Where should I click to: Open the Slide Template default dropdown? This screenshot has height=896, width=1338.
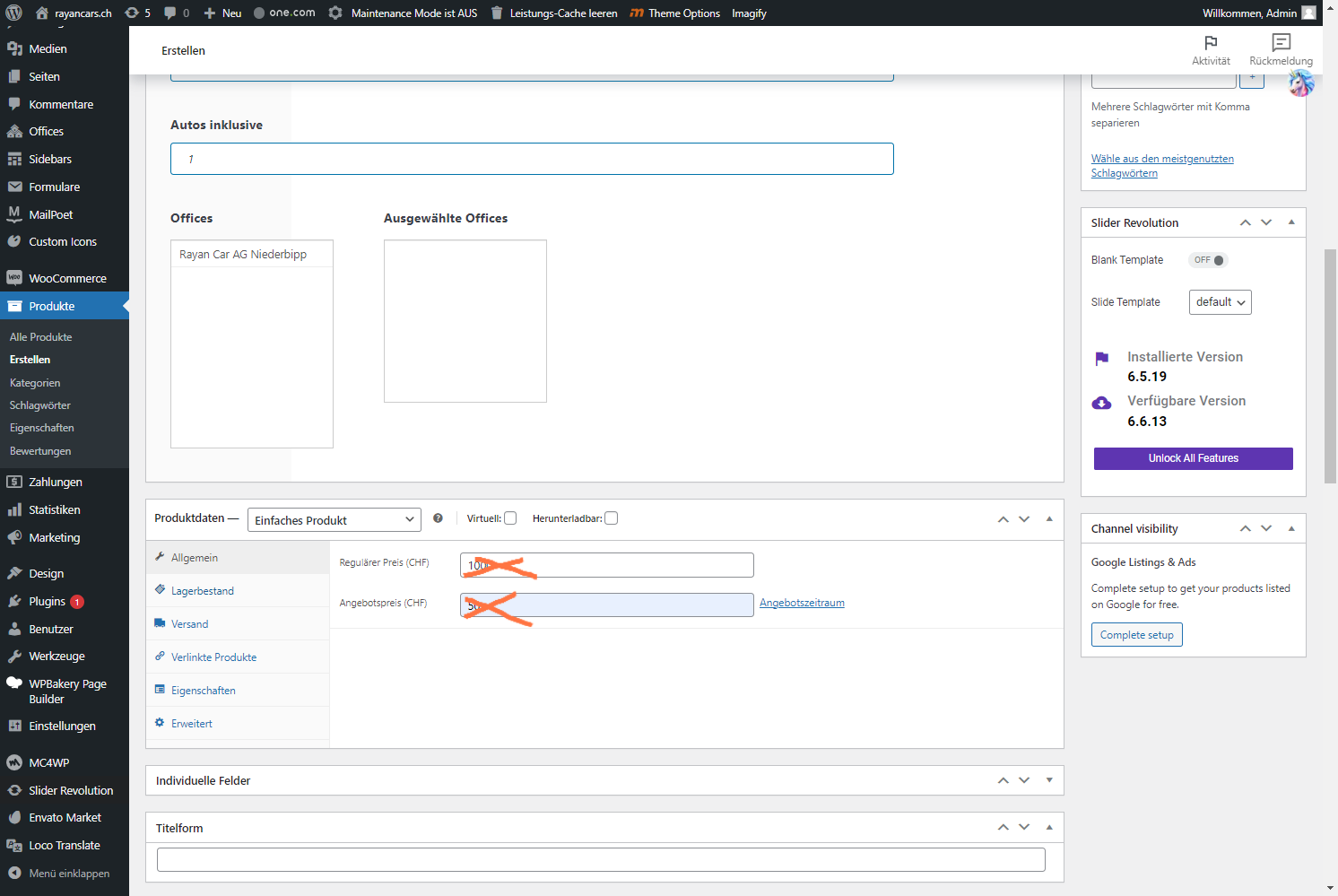pyautogui.click(x=1221, y=302)
